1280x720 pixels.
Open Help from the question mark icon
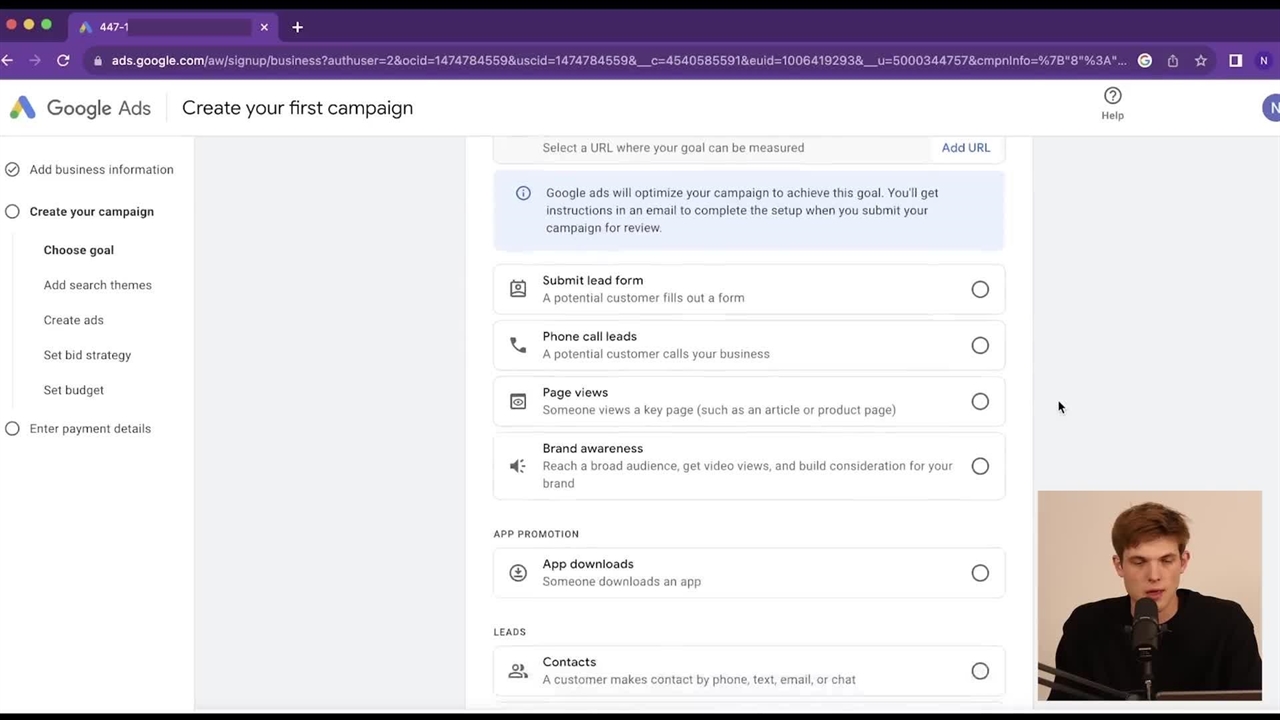click(1112, 97)
